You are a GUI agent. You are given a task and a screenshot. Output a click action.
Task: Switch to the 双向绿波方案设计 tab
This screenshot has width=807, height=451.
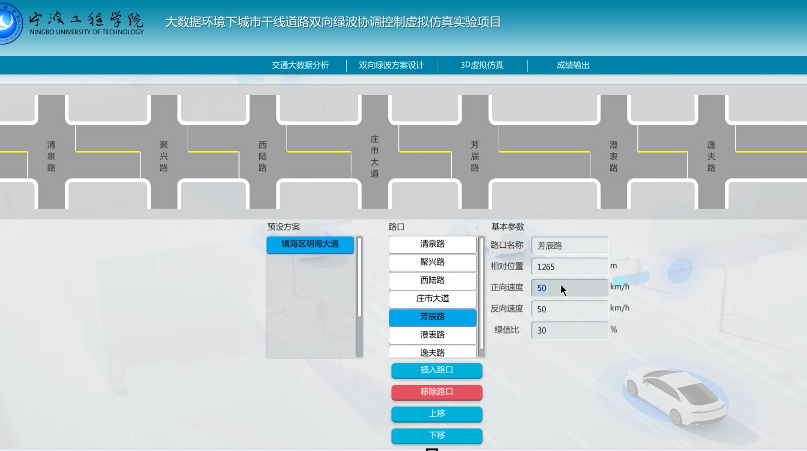391,65
